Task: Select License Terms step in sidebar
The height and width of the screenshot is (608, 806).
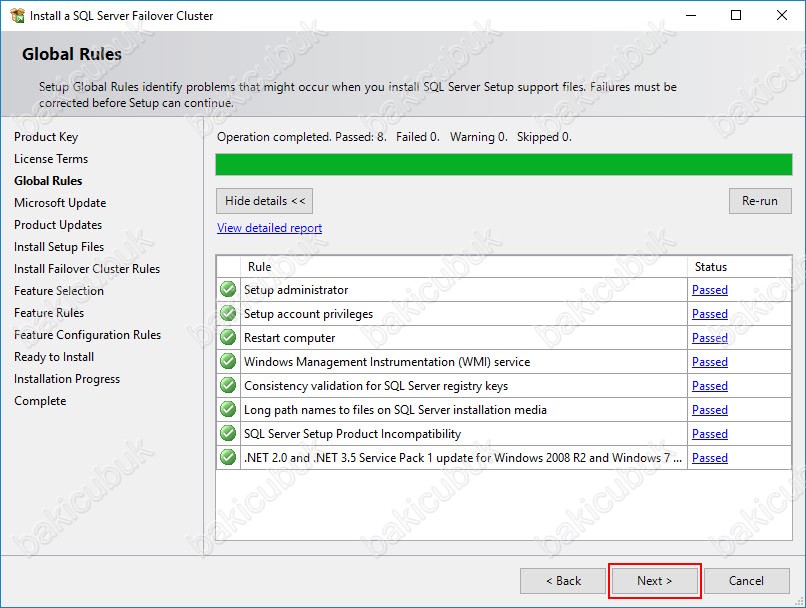Action: click(x=51, y=159)
